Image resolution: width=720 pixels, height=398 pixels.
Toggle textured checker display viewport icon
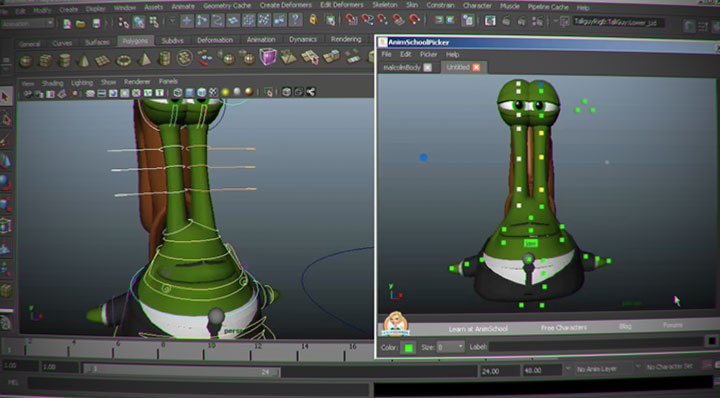click(x=214, y=93)
